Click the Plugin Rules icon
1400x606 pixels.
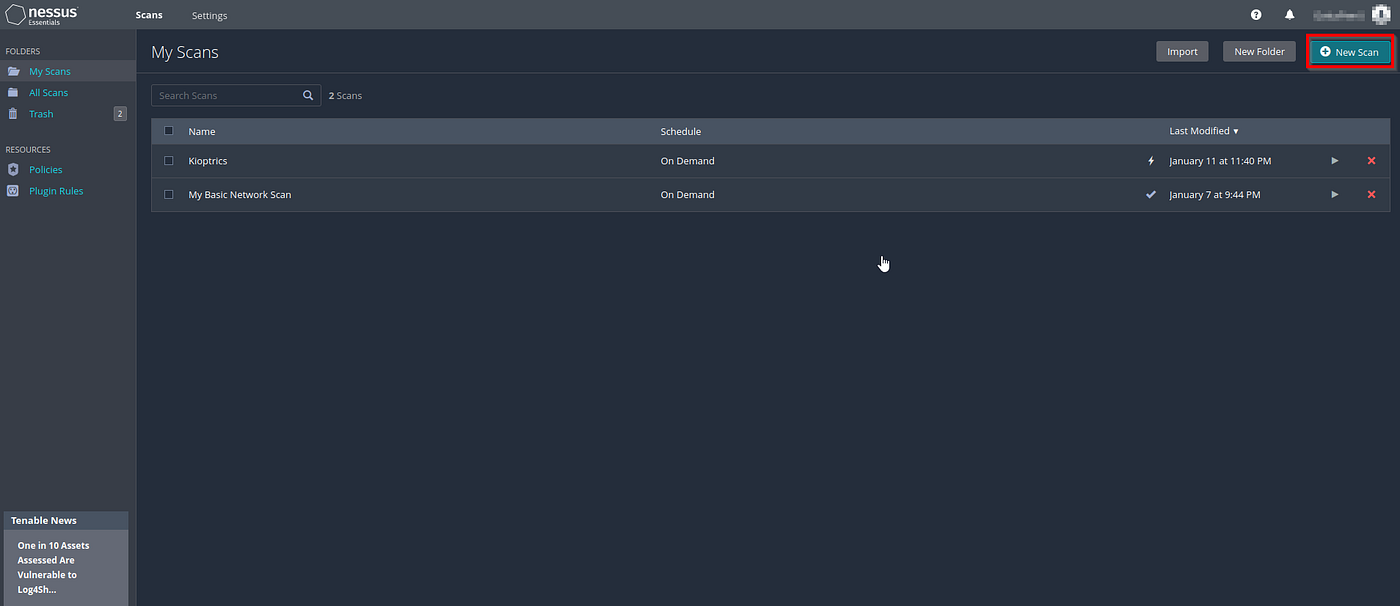tap(13, 191)
